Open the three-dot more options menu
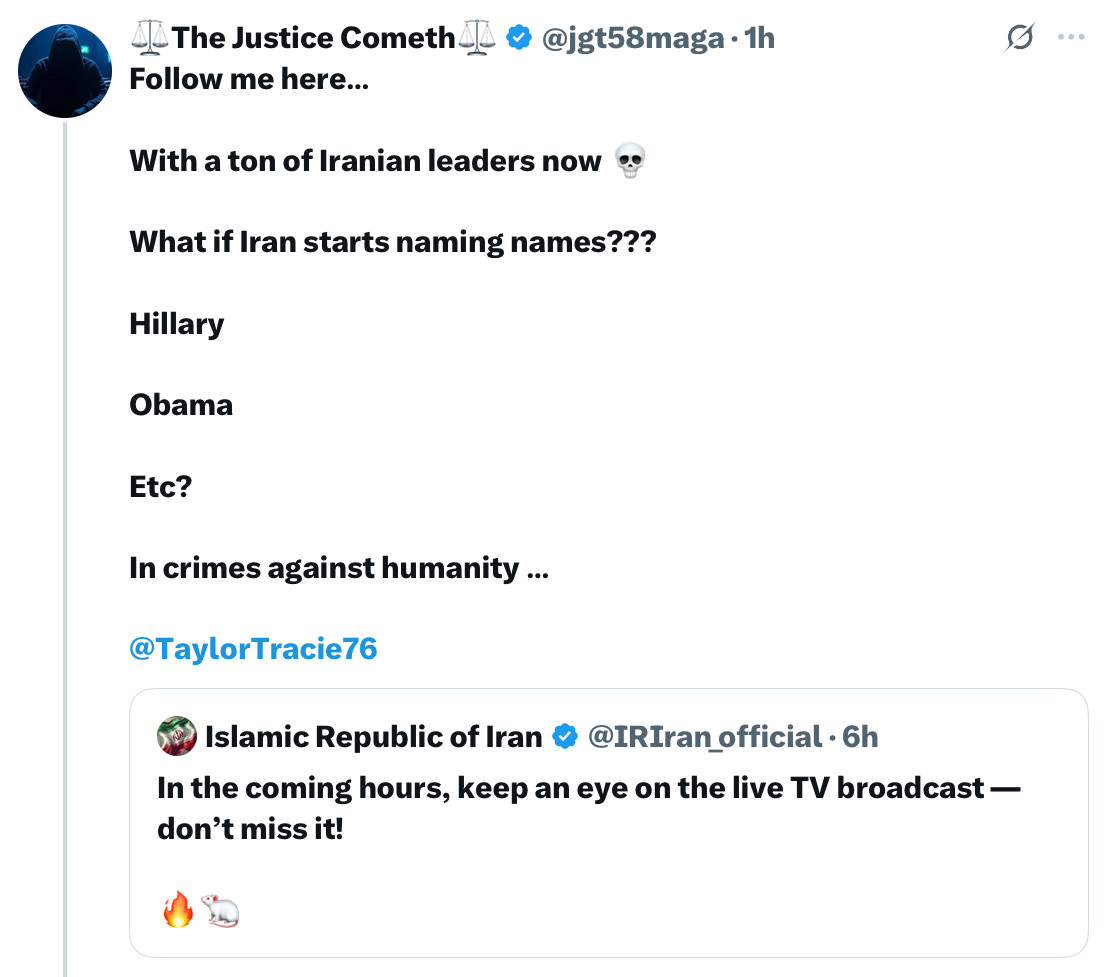 [1071, 38]
